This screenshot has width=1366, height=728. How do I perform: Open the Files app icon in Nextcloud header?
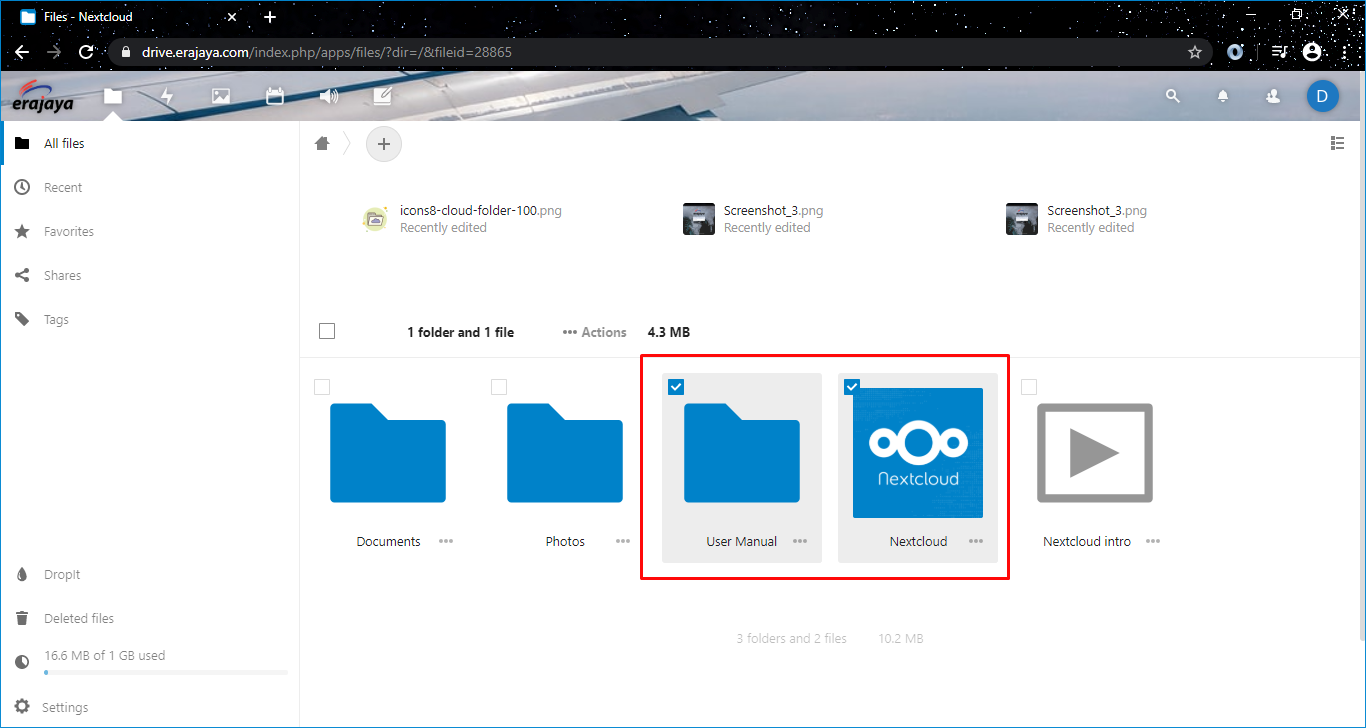[113, 96]
